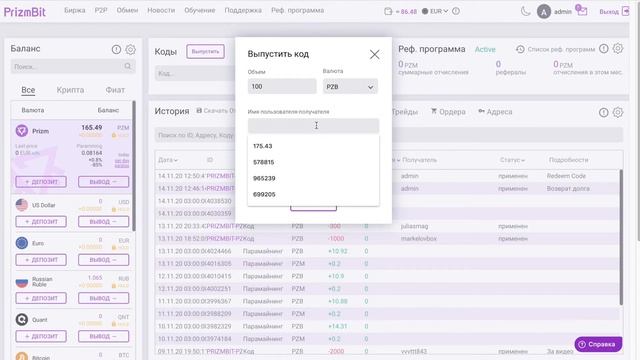Click the balance search field
Screen dimensions: 640x360
coord(73,66)
